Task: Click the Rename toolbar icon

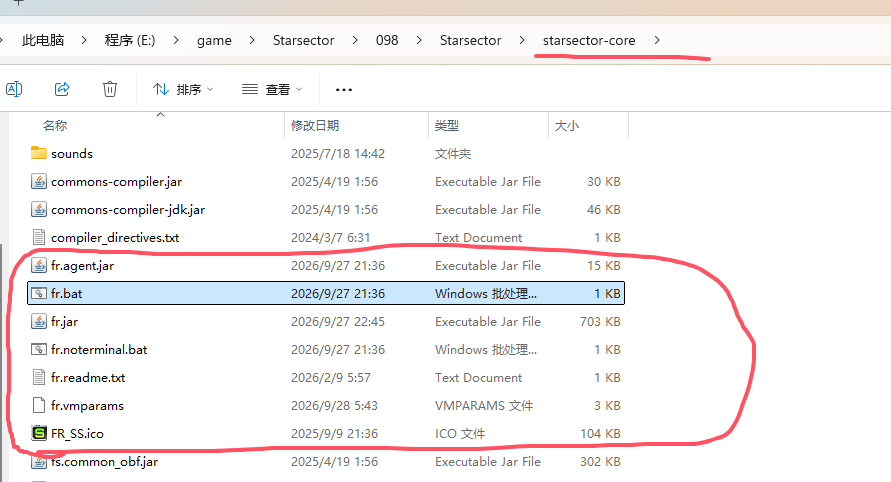Action: (14, 89)
